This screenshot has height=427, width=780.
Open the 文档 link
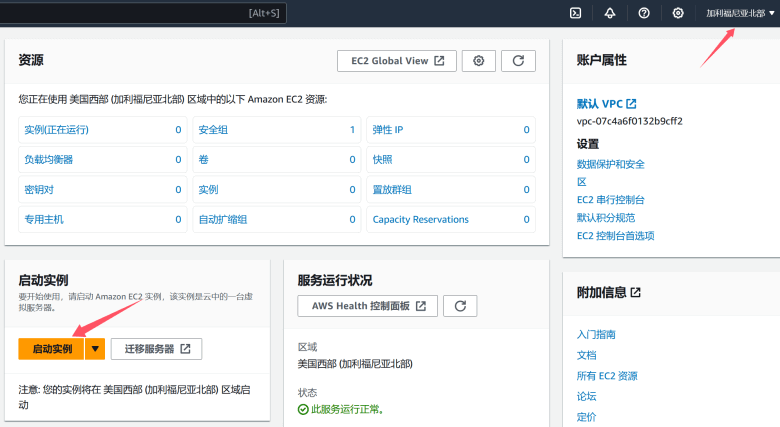[x=586, y=355]
